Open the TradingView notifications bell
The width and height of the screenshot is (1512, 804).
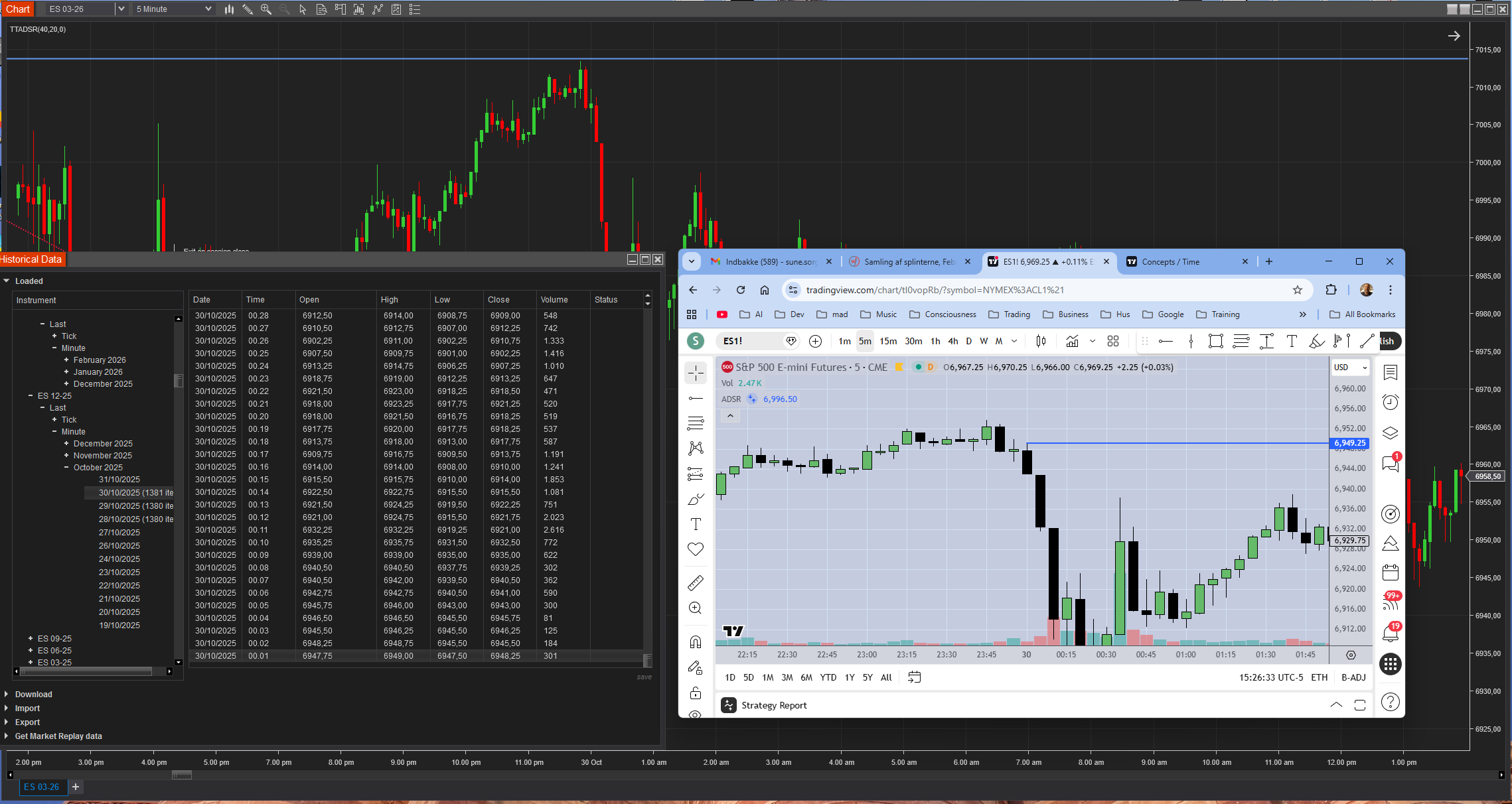[x=1390, y=632]
